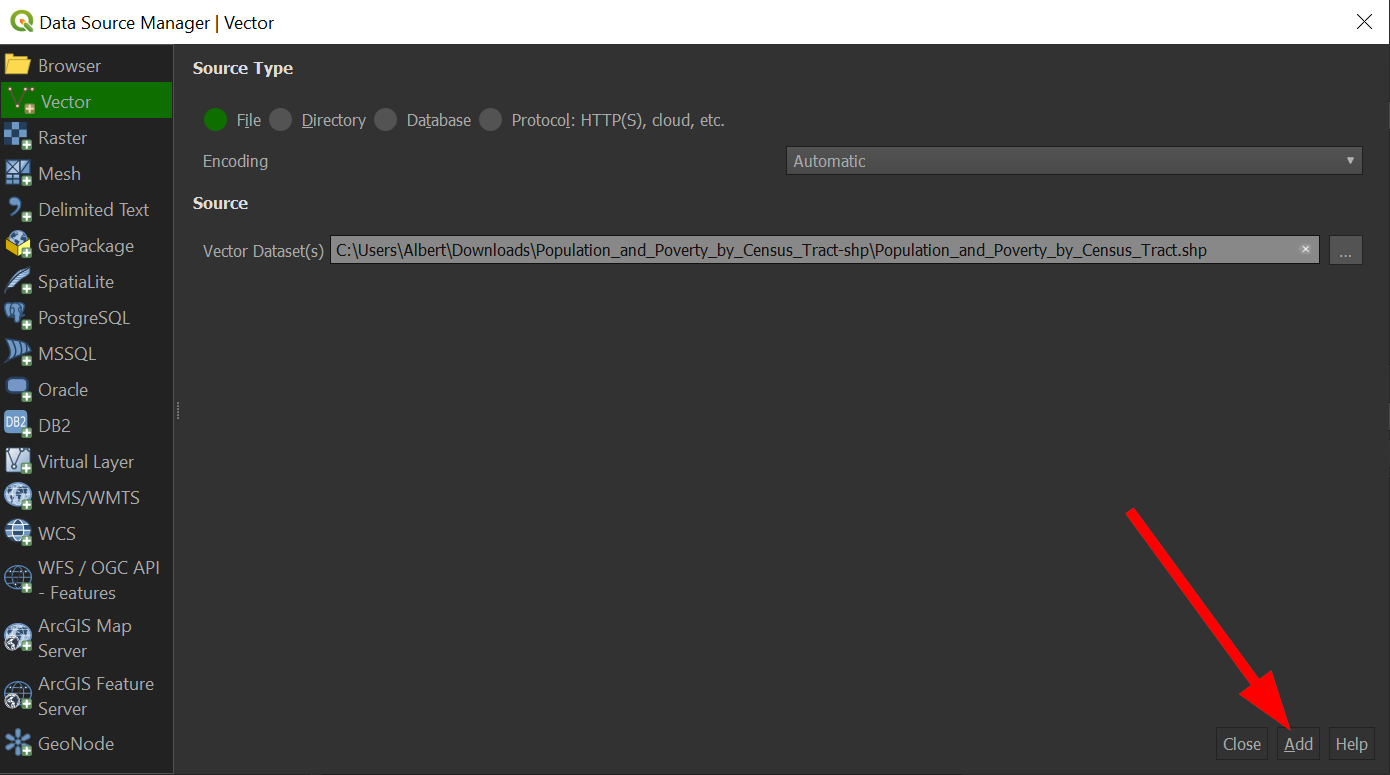Select the WMS/WMTS globe icon
Viewport: 1390px width, 775px height.
(18, 497)
